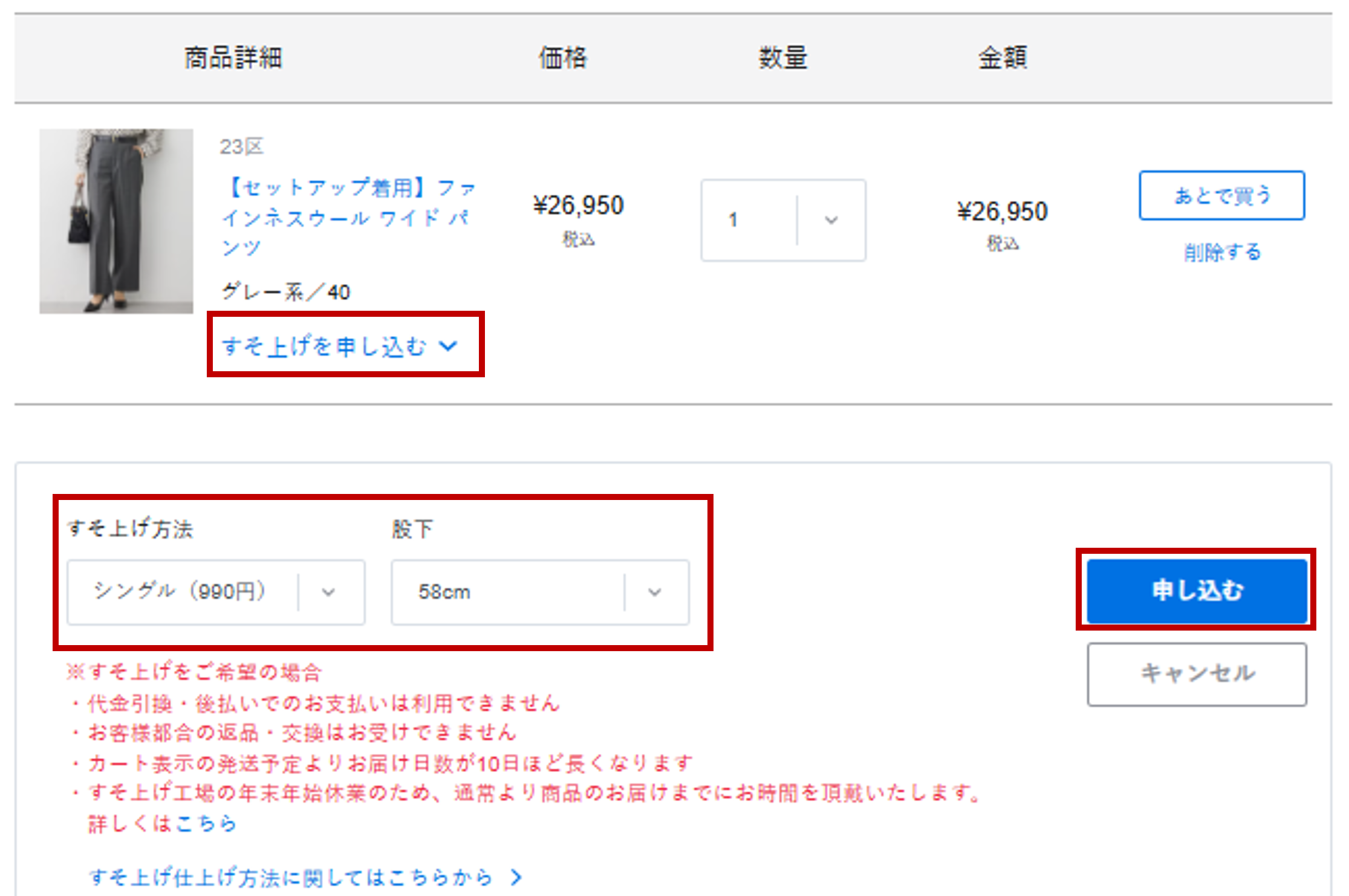Click the quantity dropdown arrow icon
The image size is (1349, 896).
[x=831, y=220]
